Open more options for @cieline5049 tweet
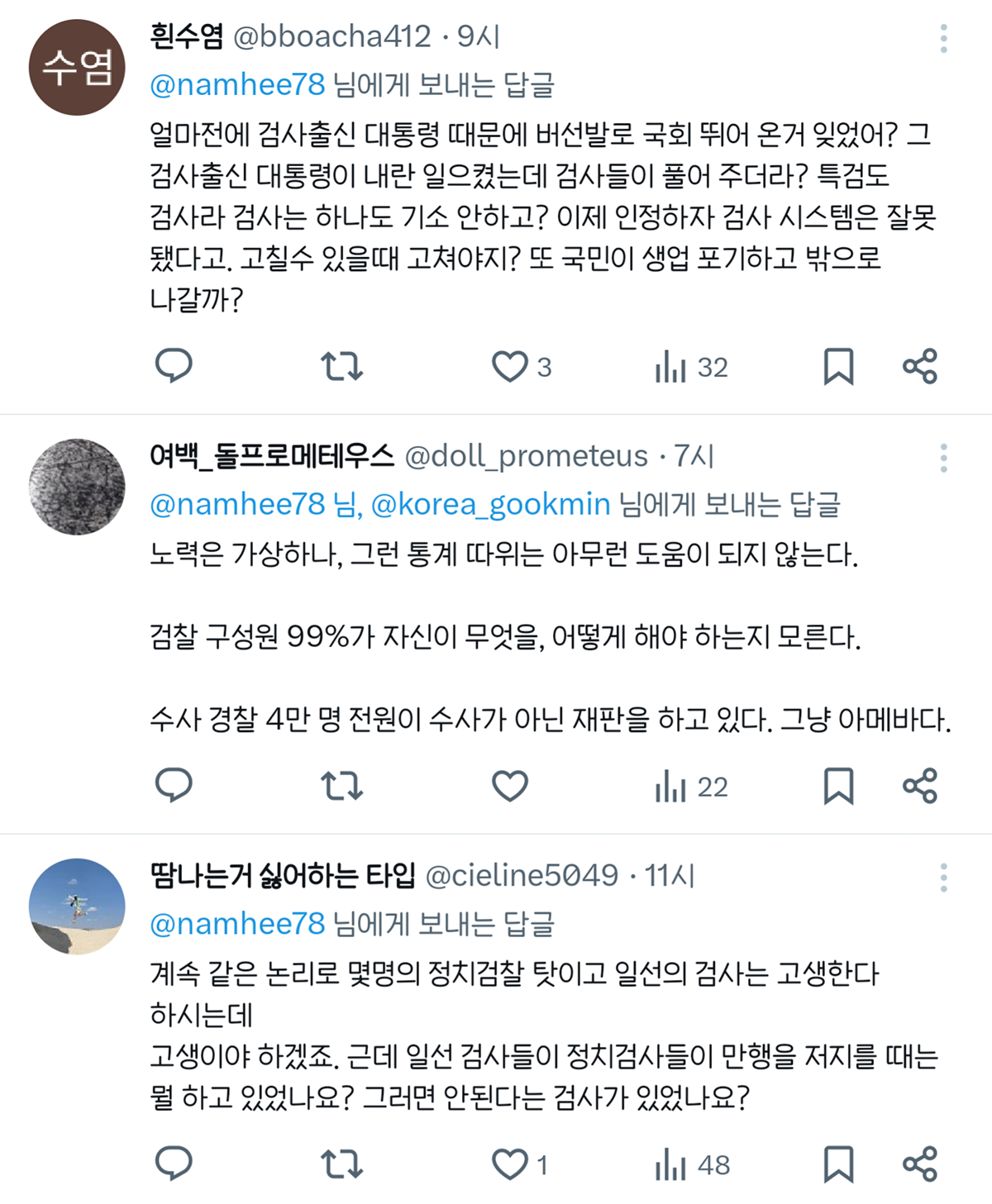992x1204 pixels. 943,877
